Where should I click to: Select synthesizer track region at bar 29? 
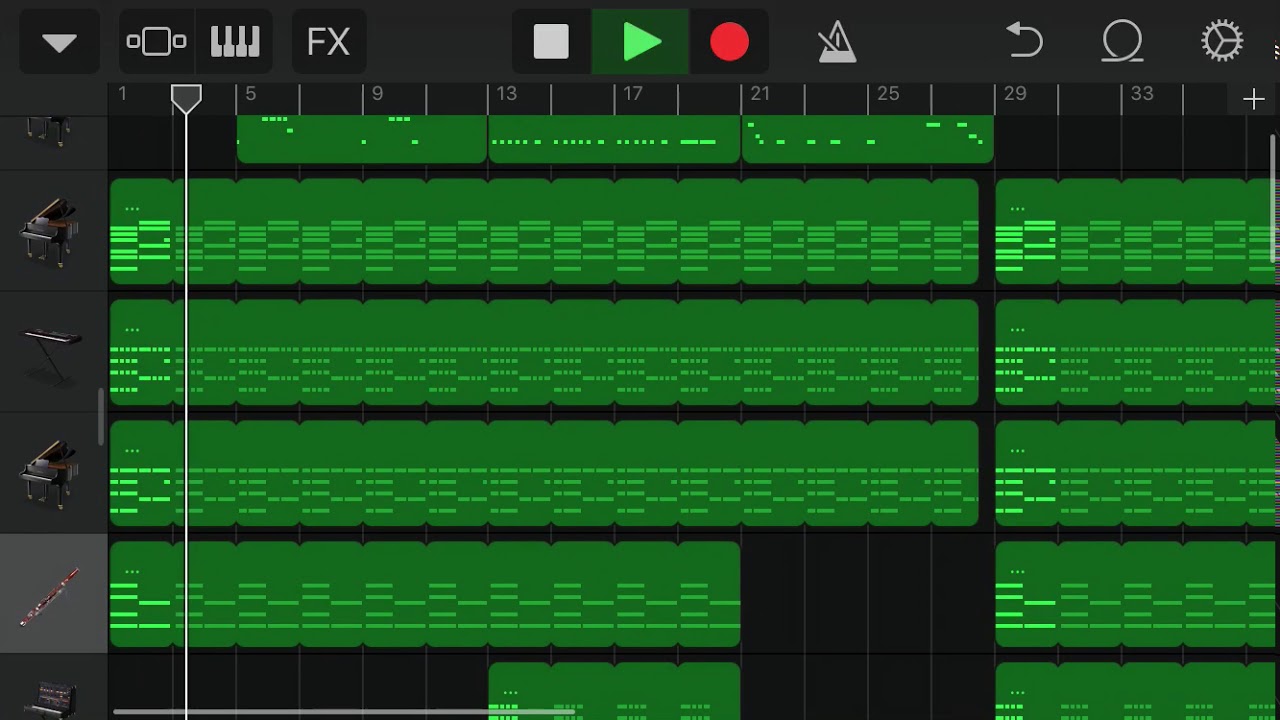(x=1137, y=353)
